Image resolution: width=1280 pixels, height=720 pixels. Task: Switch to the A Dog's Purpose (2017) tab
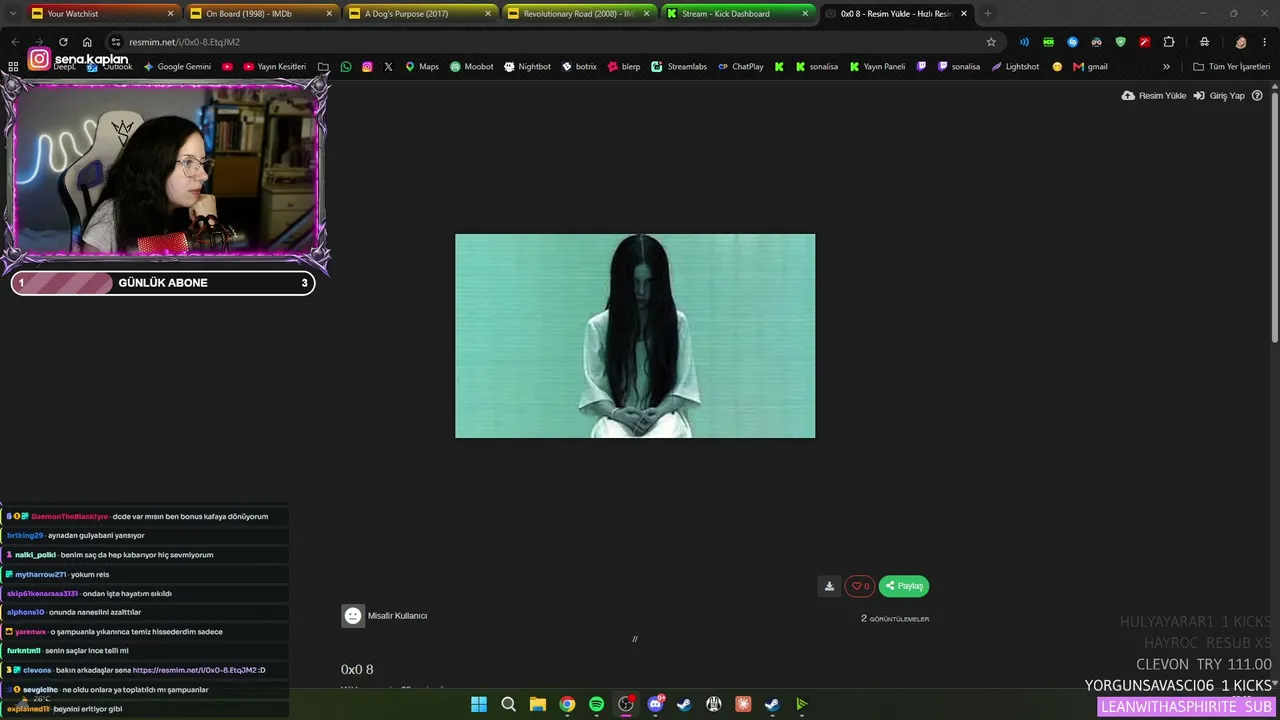(x=420, y=14)
